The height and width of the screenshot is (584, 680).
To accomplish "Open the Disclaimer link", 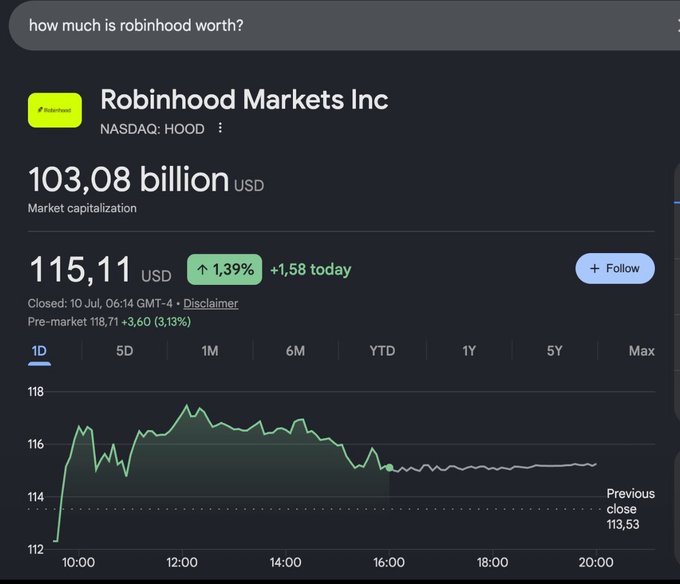I will (x=210, y=303).
